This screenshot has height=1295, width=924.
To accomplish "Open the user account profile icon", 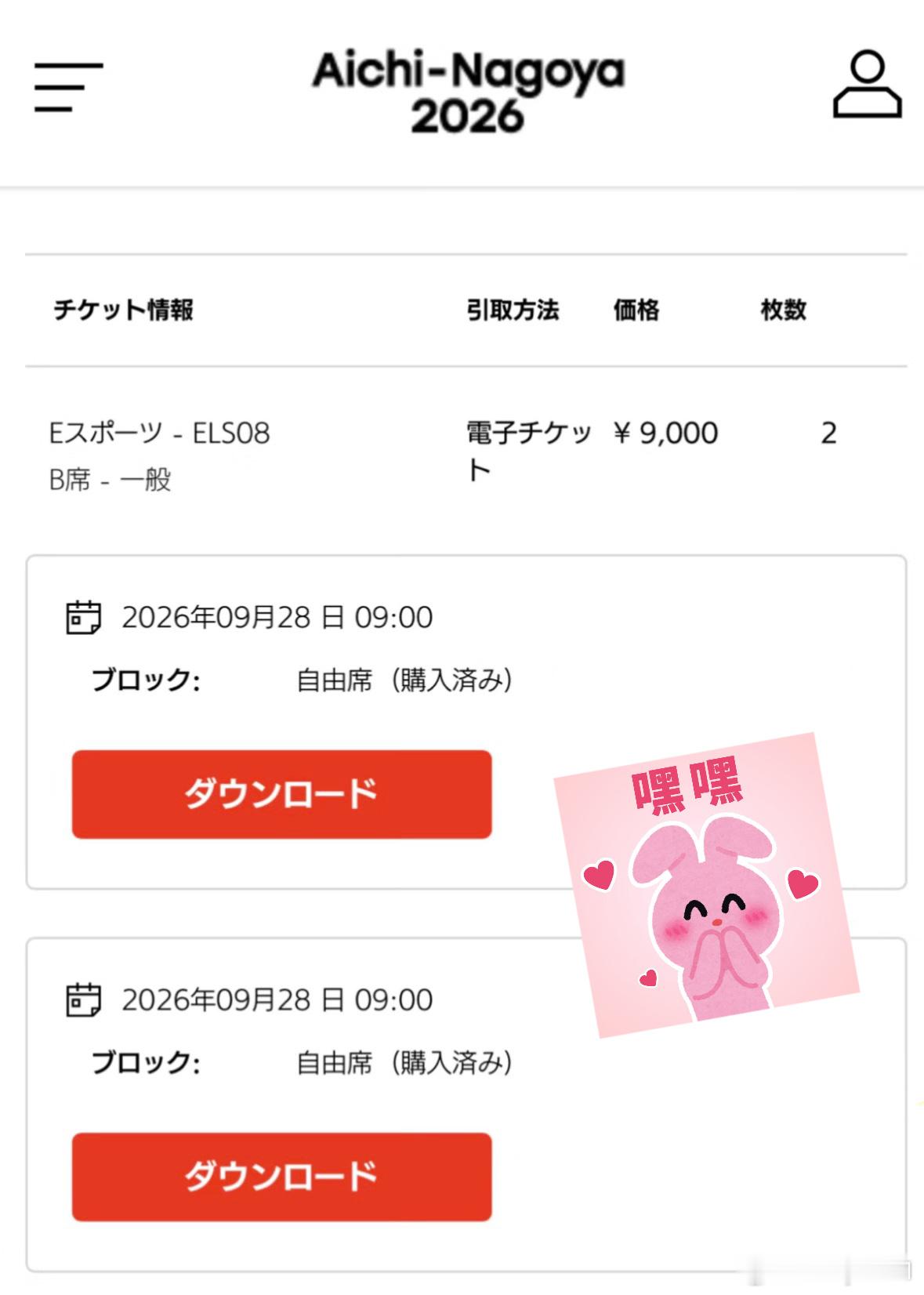I will [867, 85].
